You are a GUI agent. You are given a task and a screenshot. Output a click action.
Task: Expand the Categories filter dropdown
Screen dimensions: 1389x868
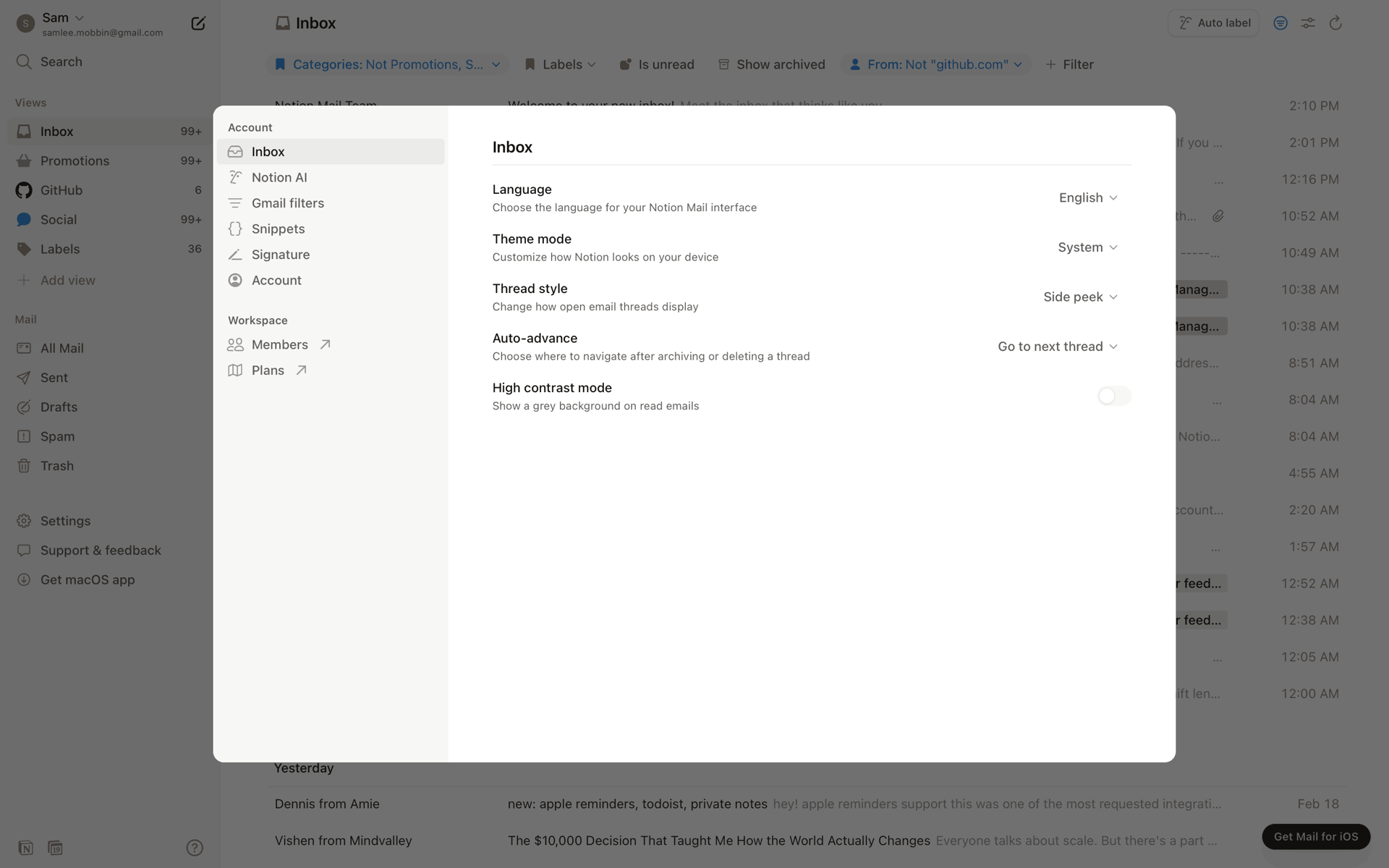[387, 64]
